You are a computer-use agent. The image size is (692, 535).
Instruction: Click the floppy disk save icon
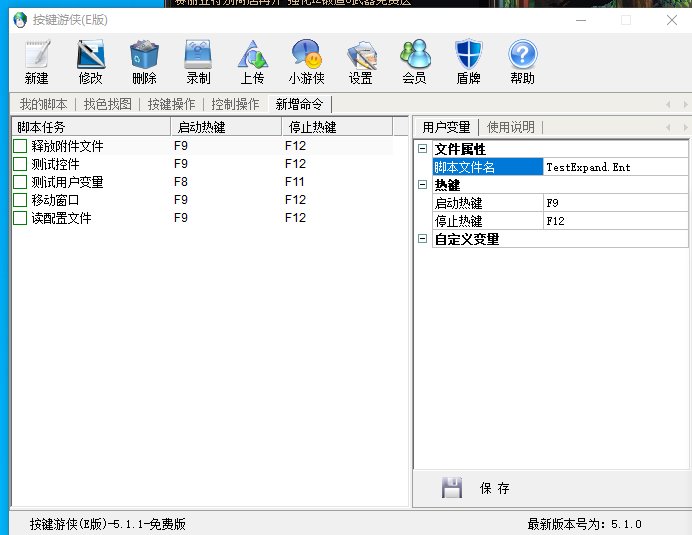click(451, 487)
